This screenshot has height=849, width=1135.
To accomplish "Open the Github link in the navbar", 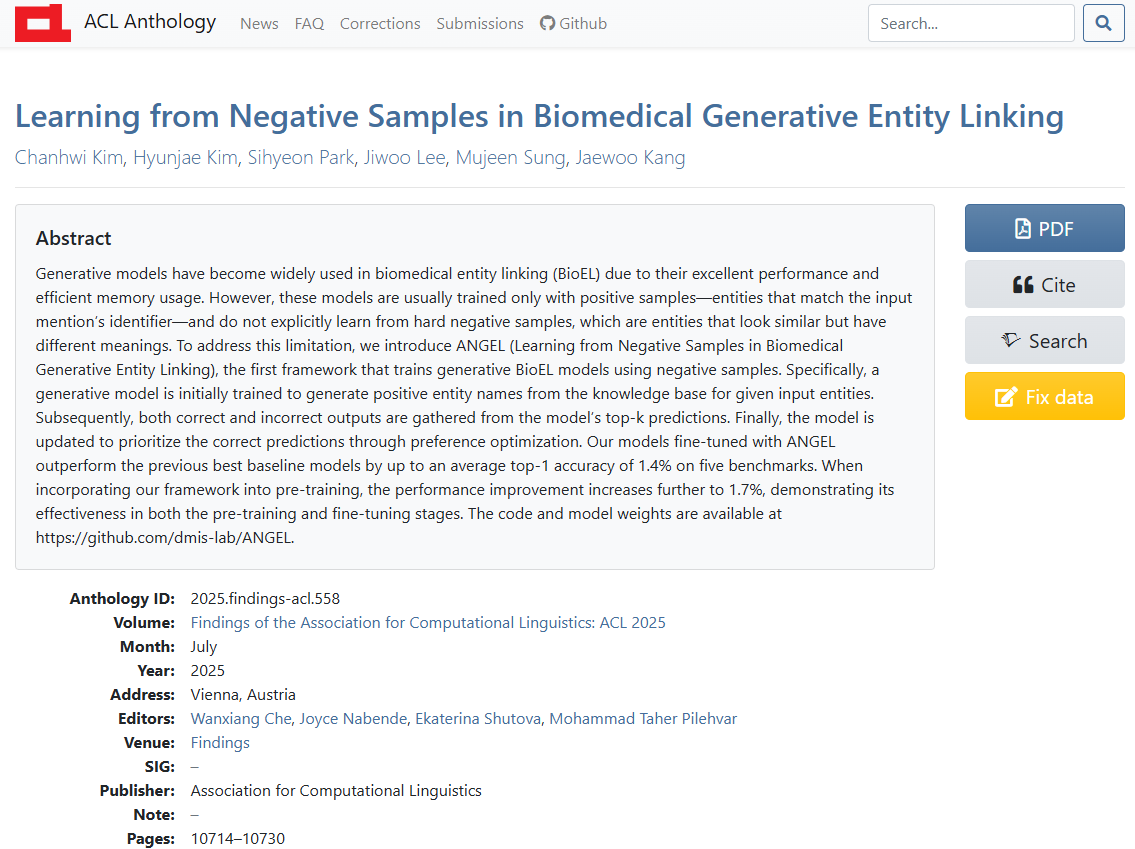I will click(573, 23).
